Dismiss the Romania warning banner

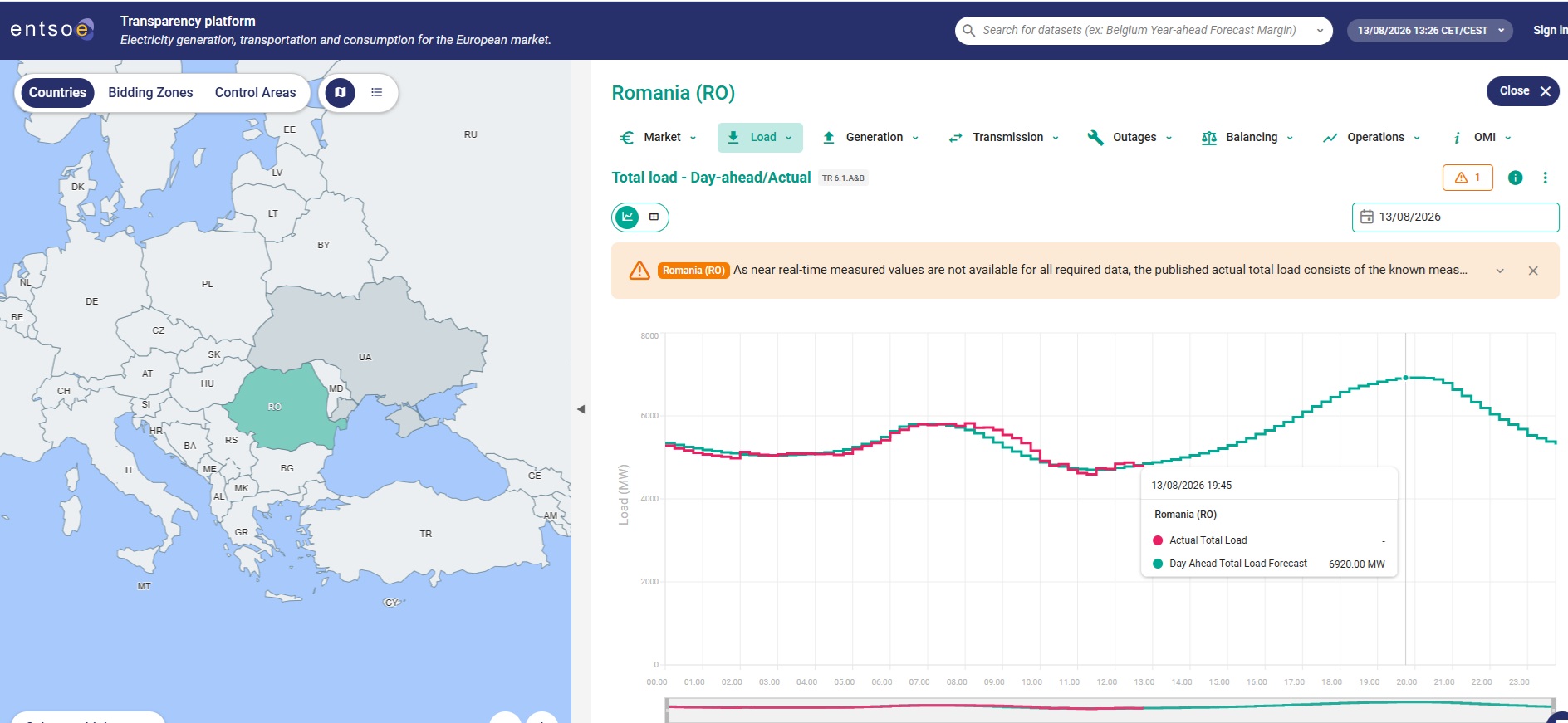tap(1533, 271)
